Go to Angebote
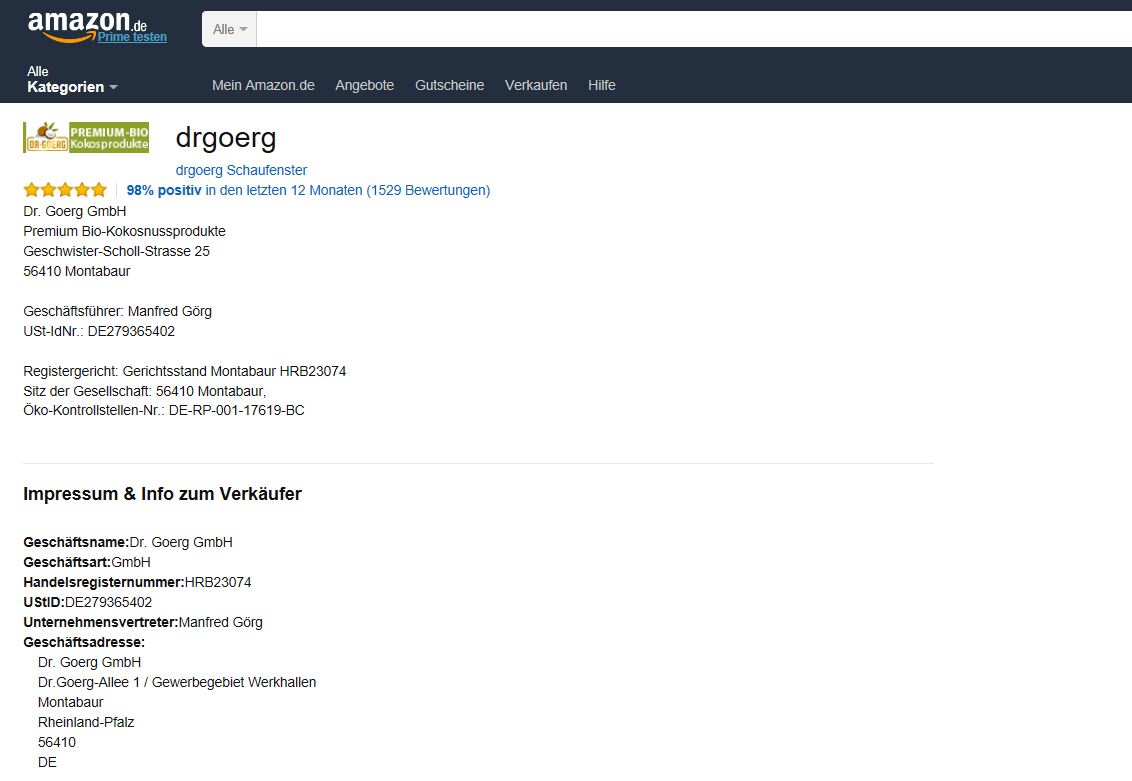The width and height of the screenshot is (1132, 781). click(365, 85)
